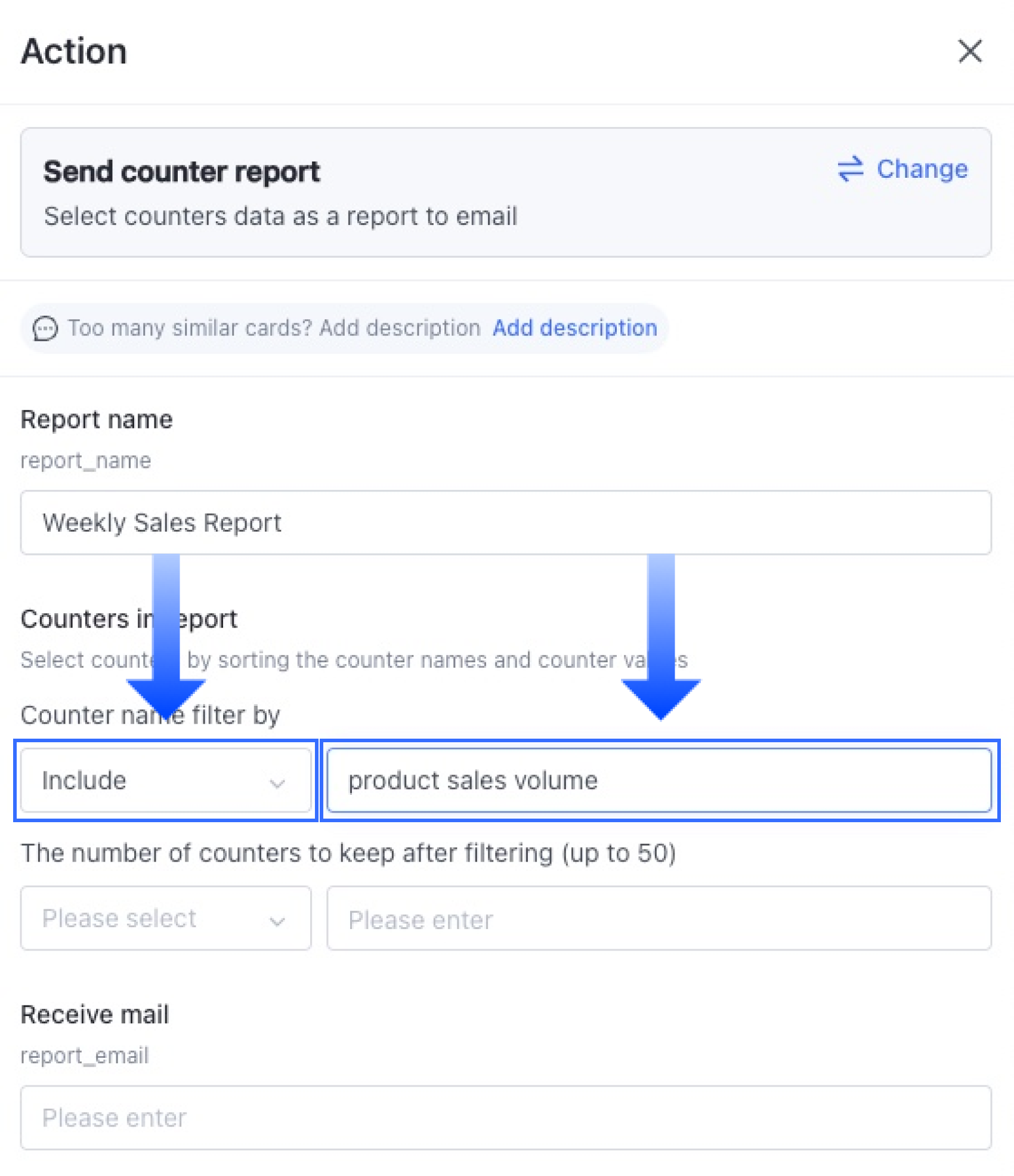
Task: Click the Counter name filter by label
Action: (x=150, y=715)
